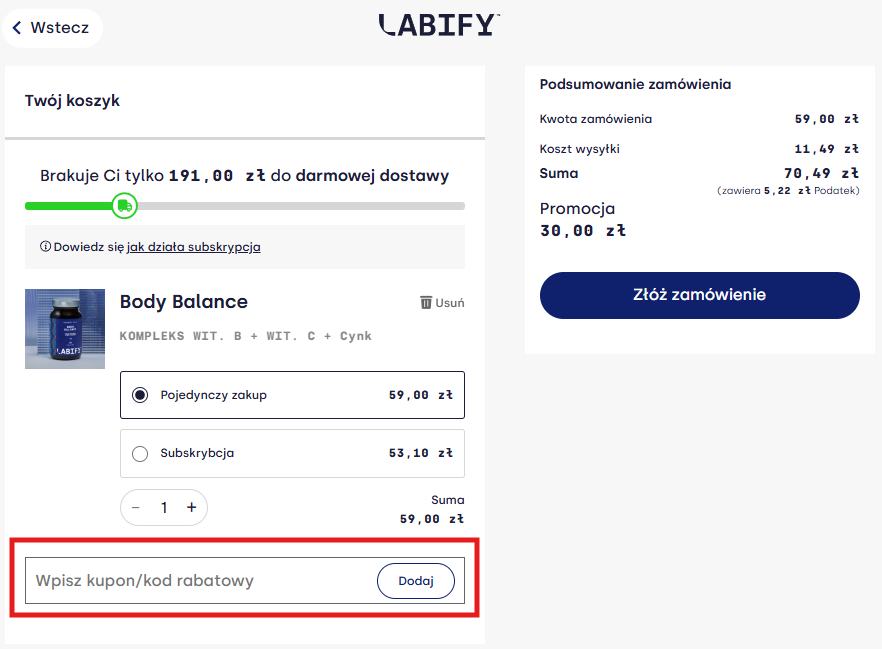This screenshot has width=882, height=649.
Task: Click the Podatek tax text
Action: 837,190
